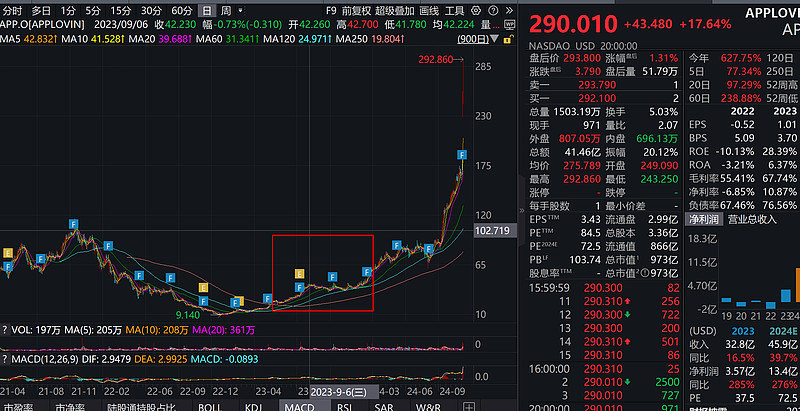Screen dimensions: 800x411
Task: Open the help question mark icon in toolbar
Action: point(492,10)
